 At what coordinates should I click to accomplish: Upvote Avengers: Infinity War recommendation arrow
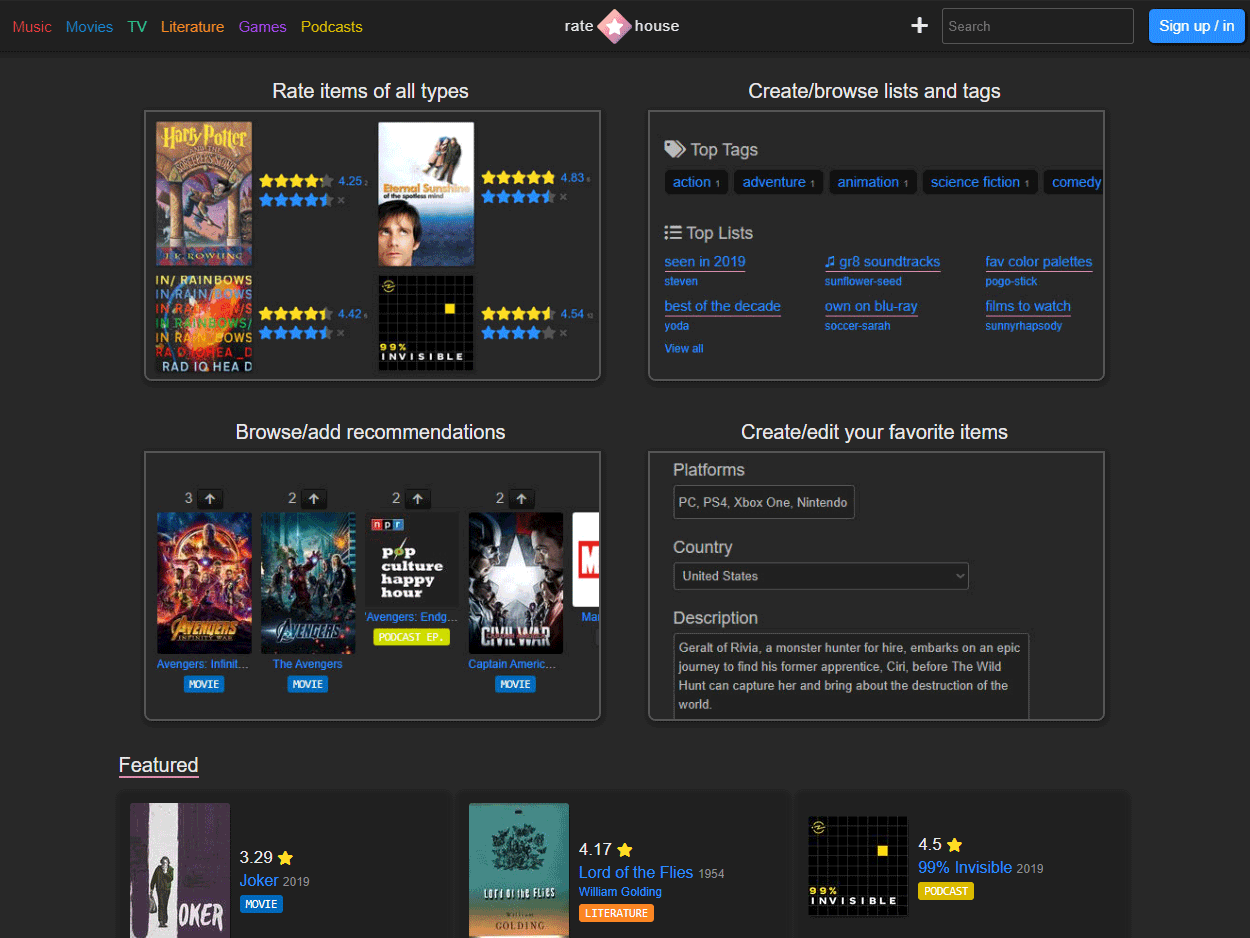pyautogui.click(x=210, y=498)
